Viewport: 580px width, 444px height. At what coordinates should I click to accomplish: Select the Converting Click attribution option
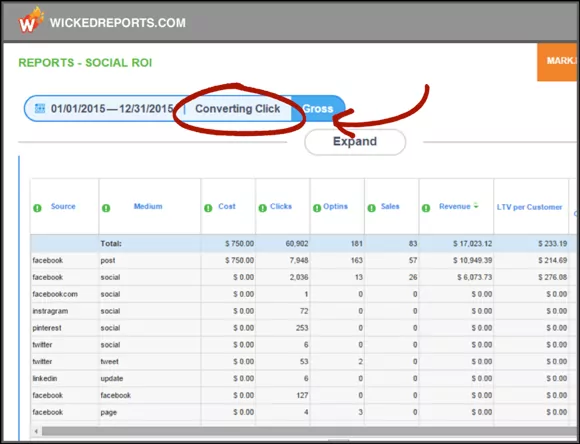237,109
